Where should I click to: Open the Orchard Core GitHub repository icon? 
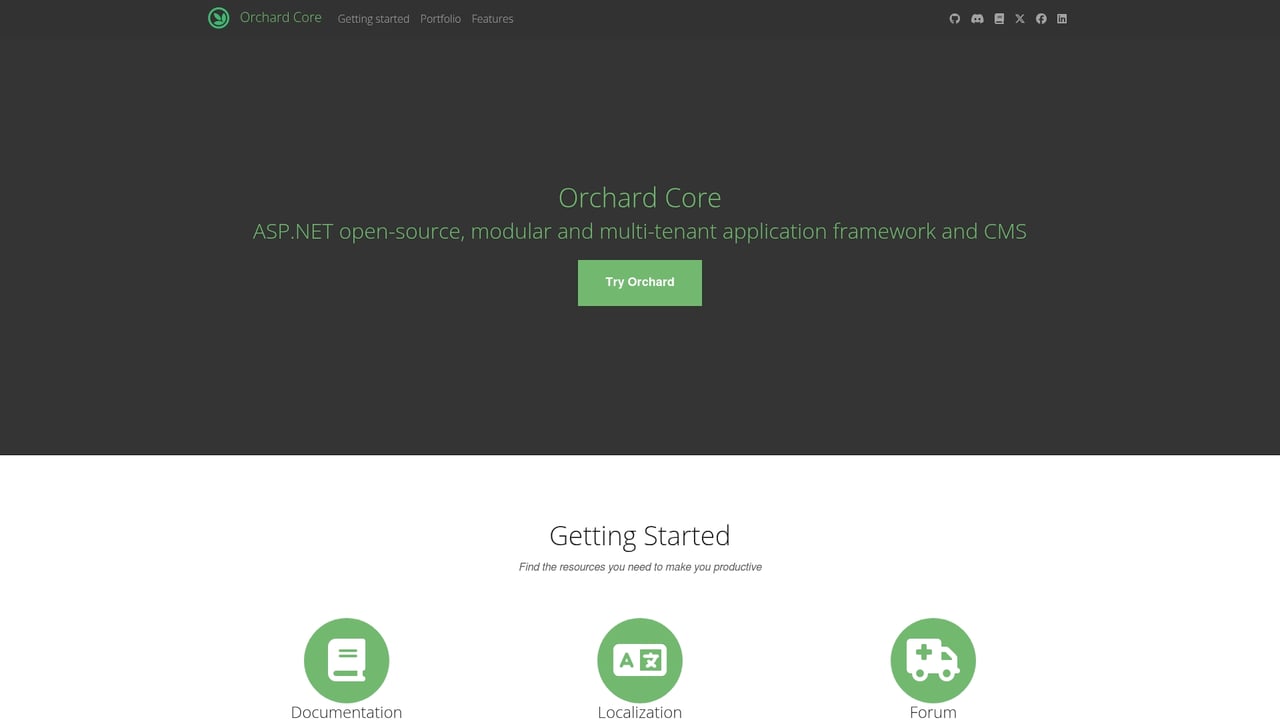(x=954, y=18)
